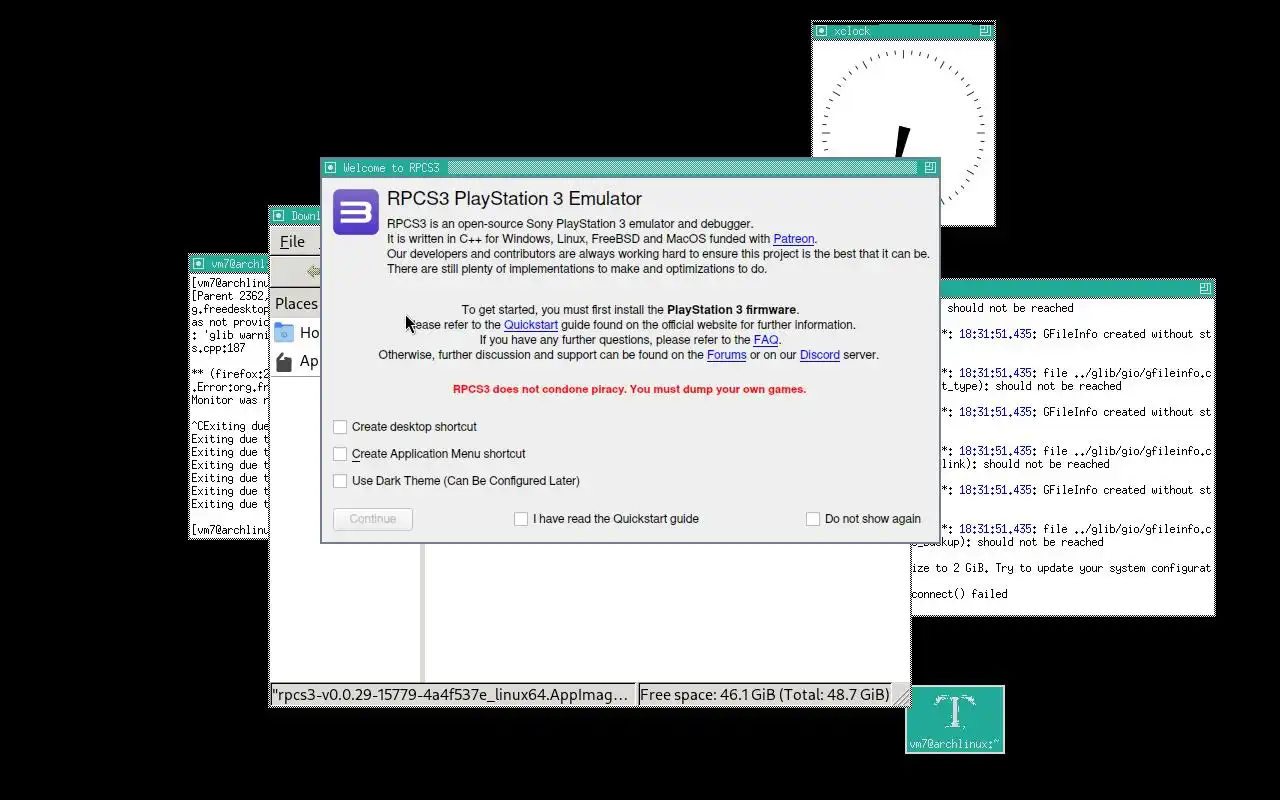Viewport: 1280px width, 800px height.
Task: Click the 'Monitor was r' line in left terminal
Action: pos(230,400)
